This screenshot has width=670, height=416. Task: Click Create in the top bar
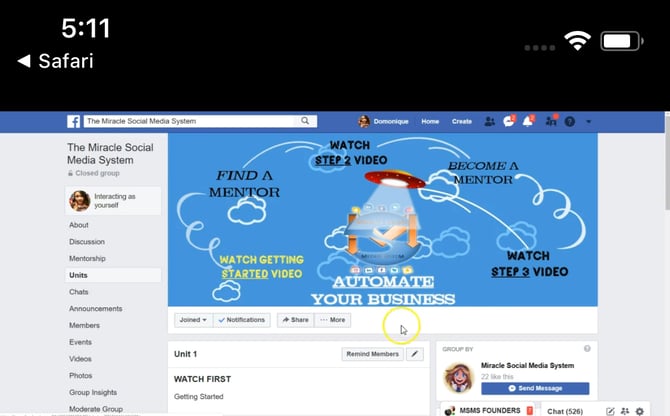coord(462,122)
